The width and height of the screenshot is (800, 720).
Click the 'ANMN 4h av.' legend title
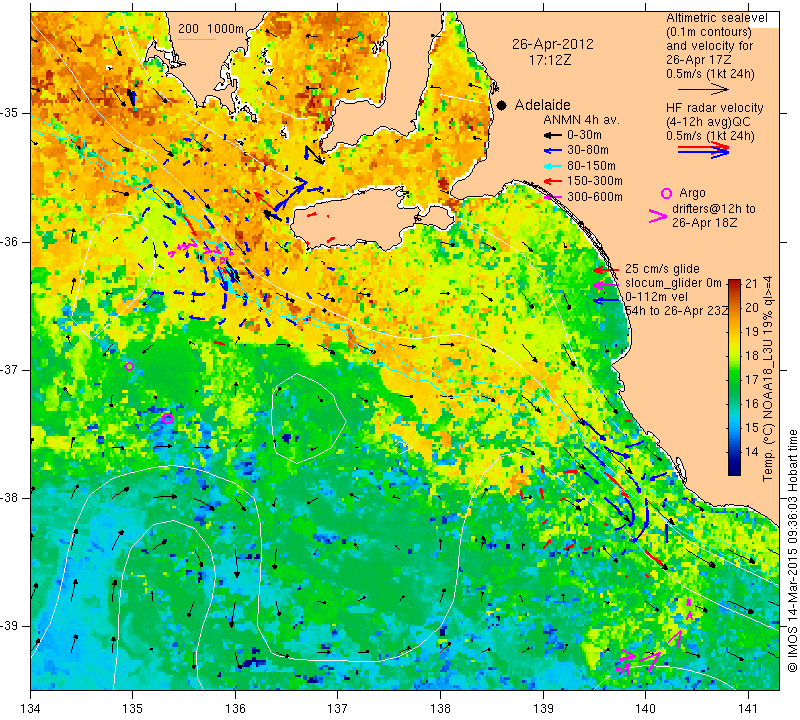click(x=581, y=120)
